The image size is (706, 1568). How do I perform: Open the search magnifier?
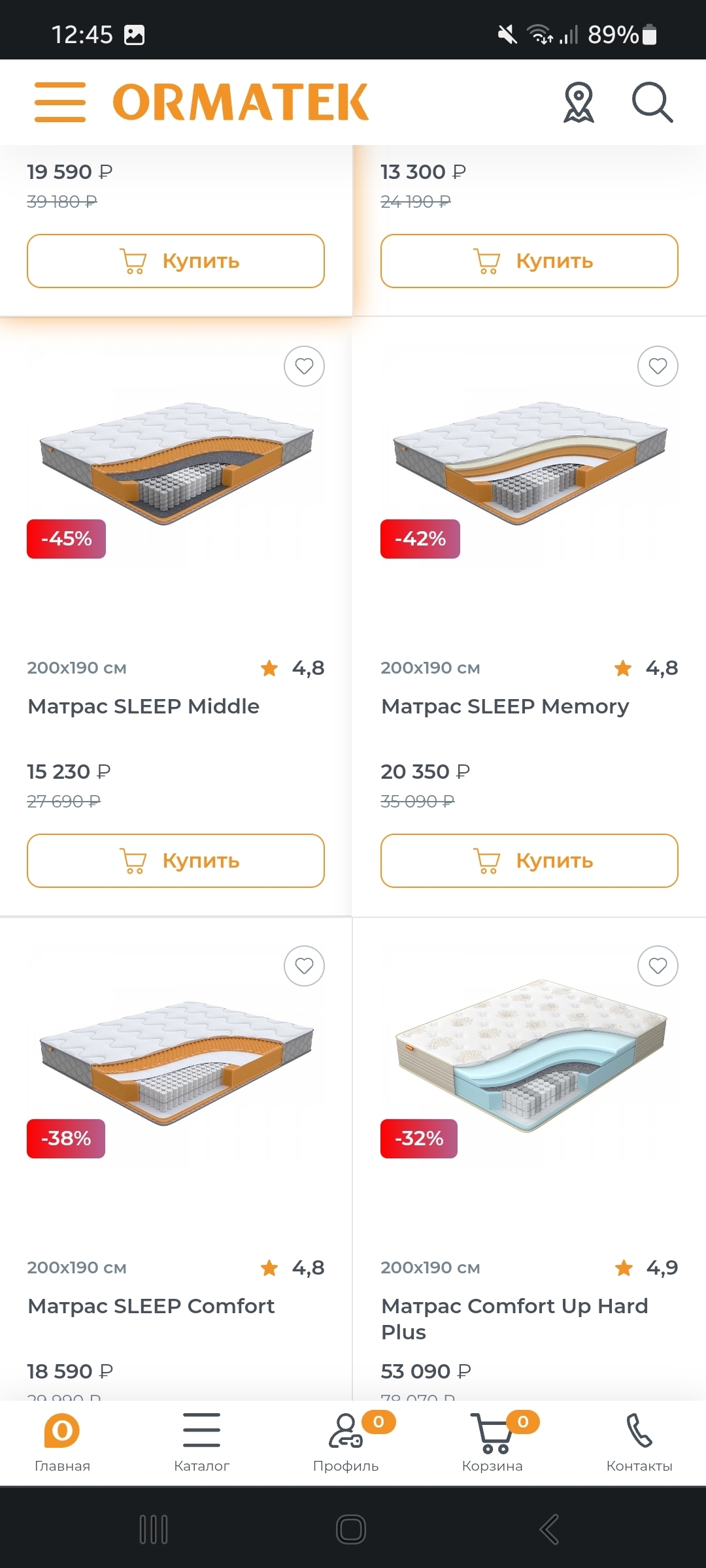tap(652, 103)
